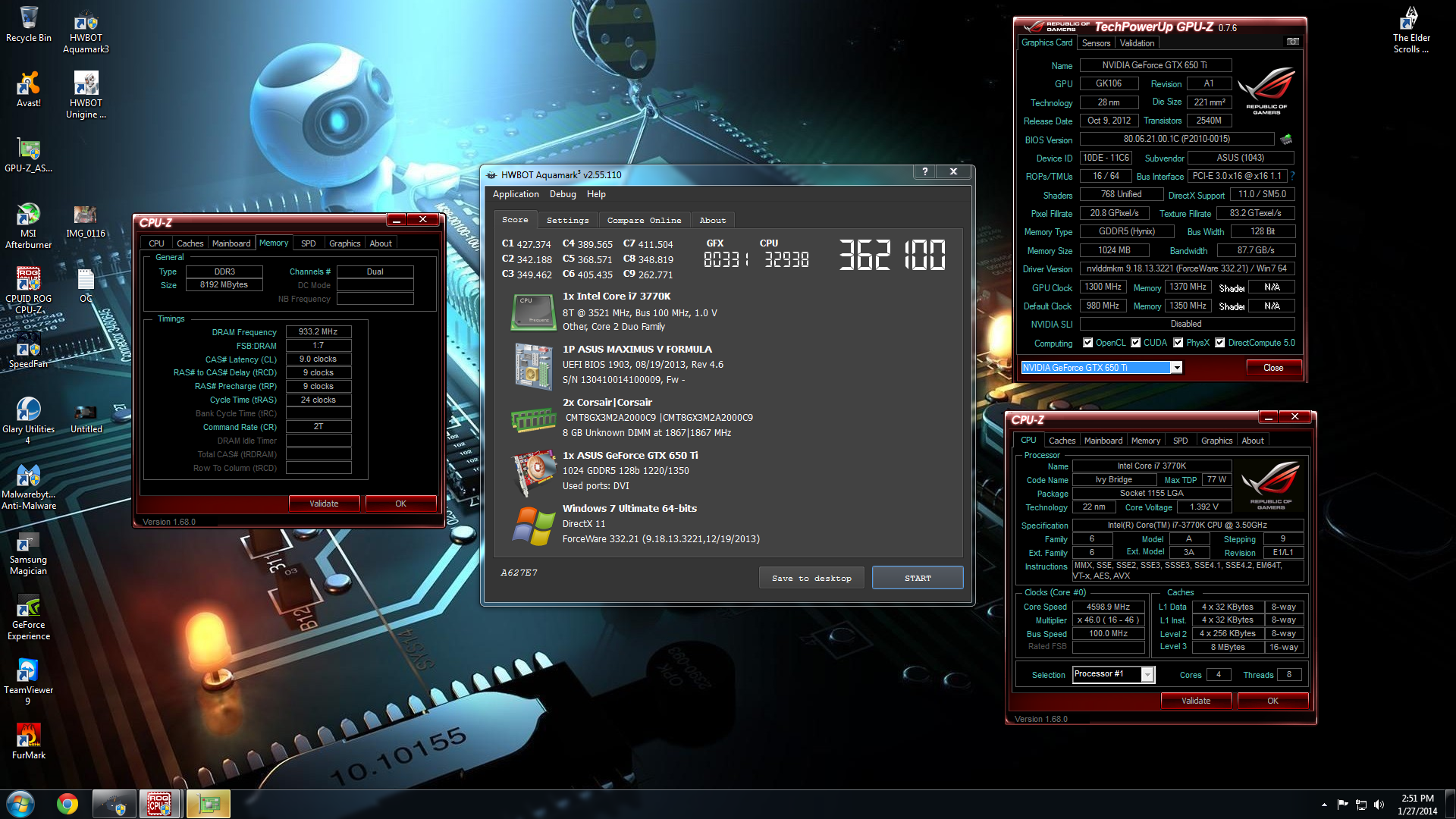The image size is (1456, 819).
Task: Open HWBOT Aquamark3 desktop shortcut
Action: (x=86, y=30)
